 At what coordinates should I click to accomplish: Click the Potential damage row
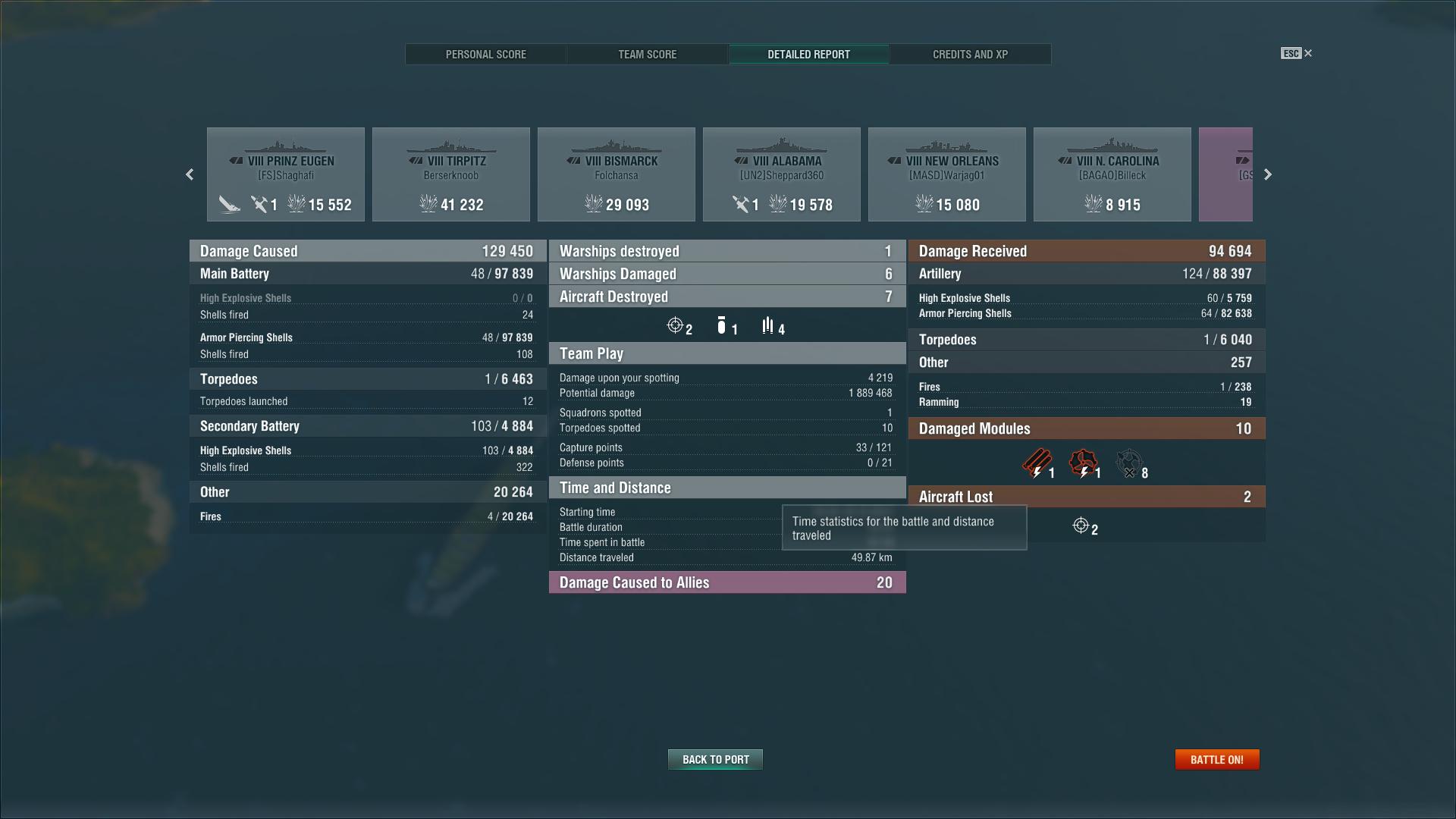(727, 393)
